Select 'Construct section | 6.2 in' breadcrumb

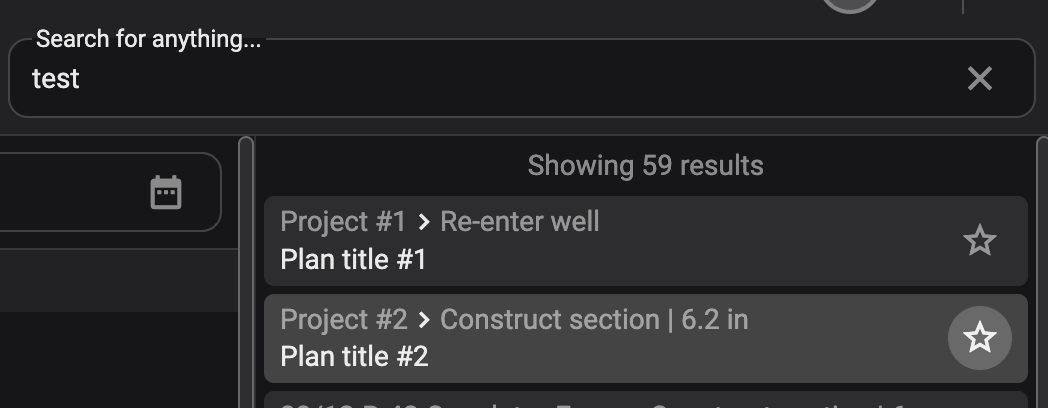click(x=594, y=319)
